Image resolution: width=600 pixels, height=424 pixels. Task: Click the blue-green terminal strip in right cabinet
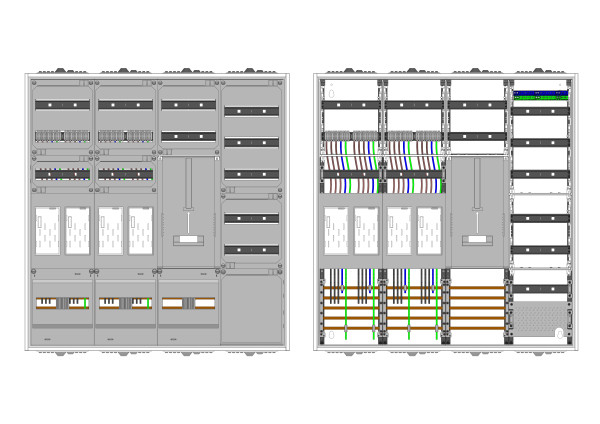[x=541, y=96]
